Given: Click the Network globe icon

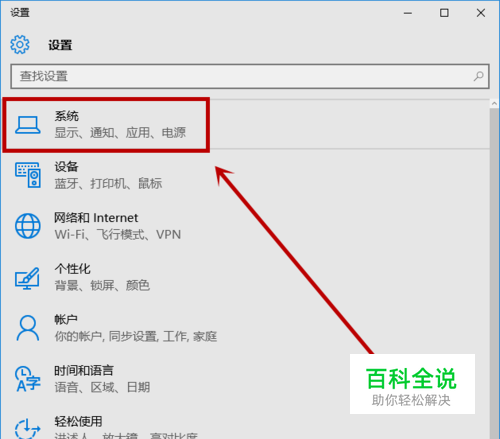Looking at the screenshot, I should click(28, 226).
